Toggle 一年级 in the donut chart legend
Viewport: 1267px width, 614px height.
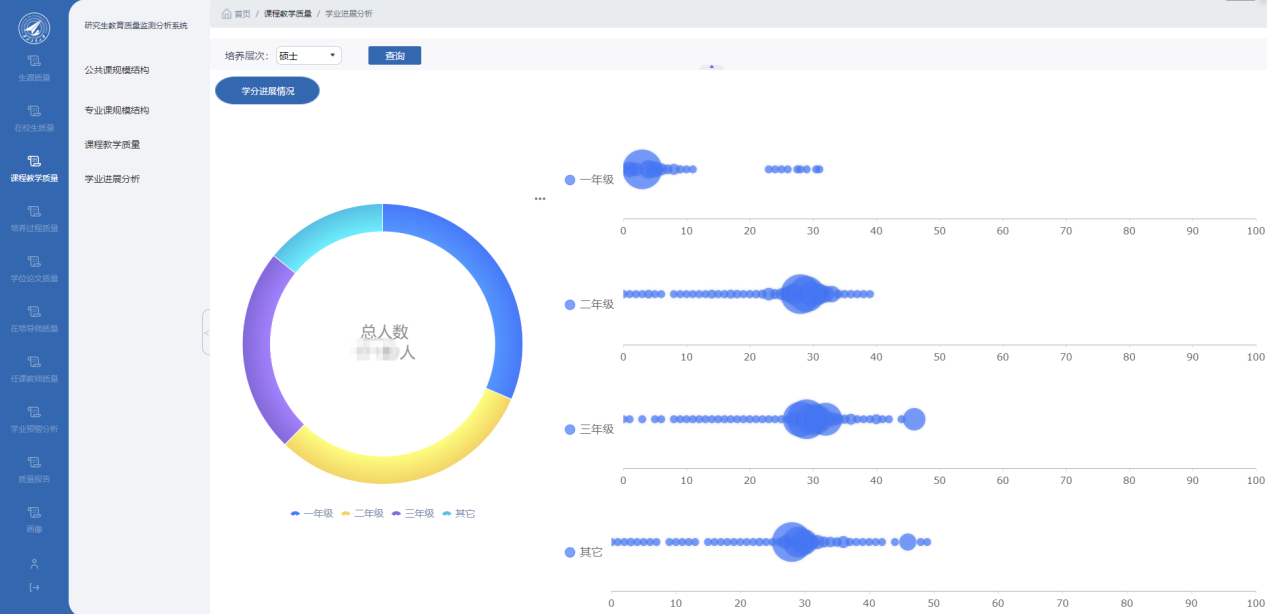311,513
